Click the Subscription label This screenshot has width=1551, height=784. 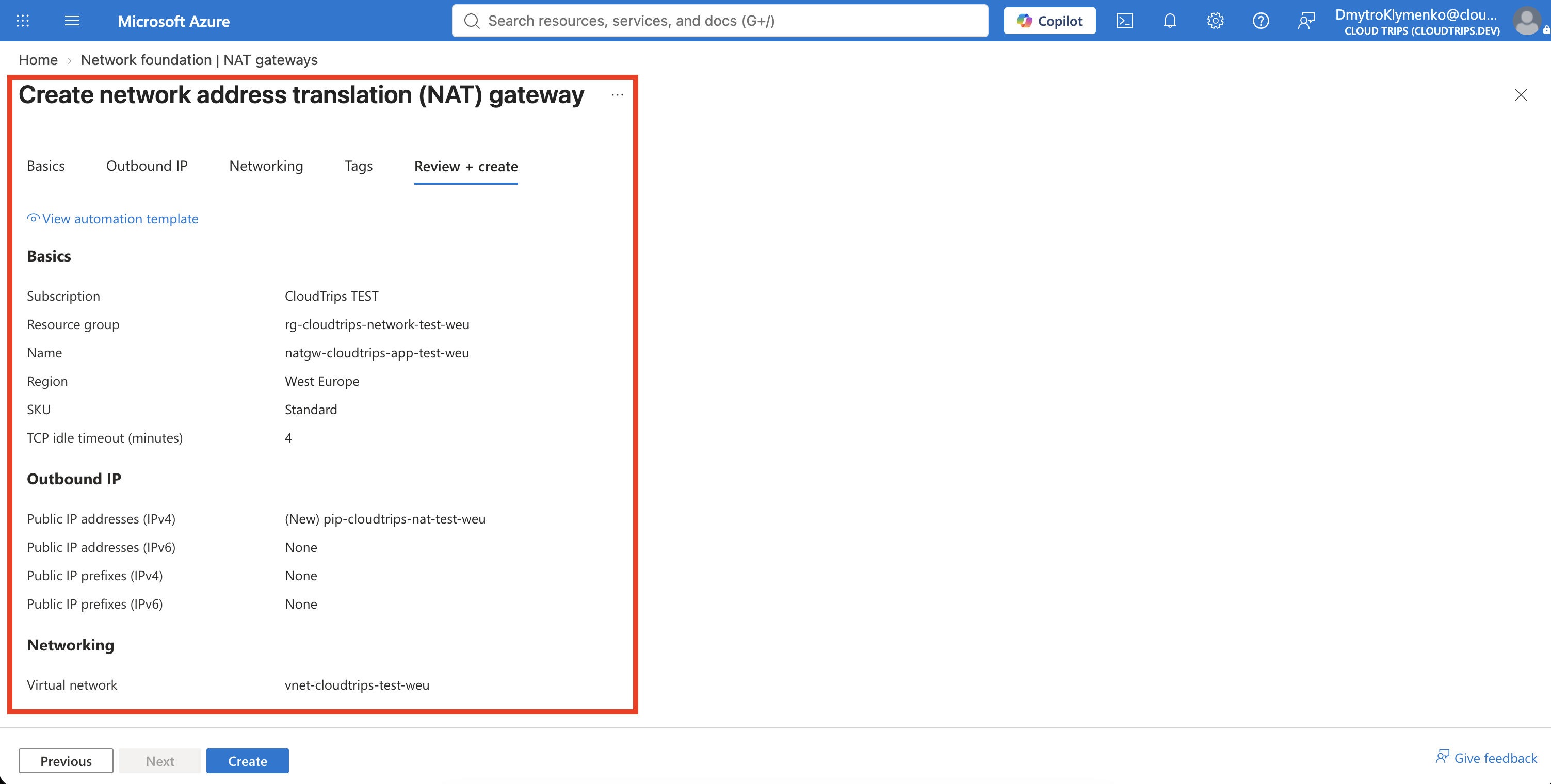tap(63, 296)
